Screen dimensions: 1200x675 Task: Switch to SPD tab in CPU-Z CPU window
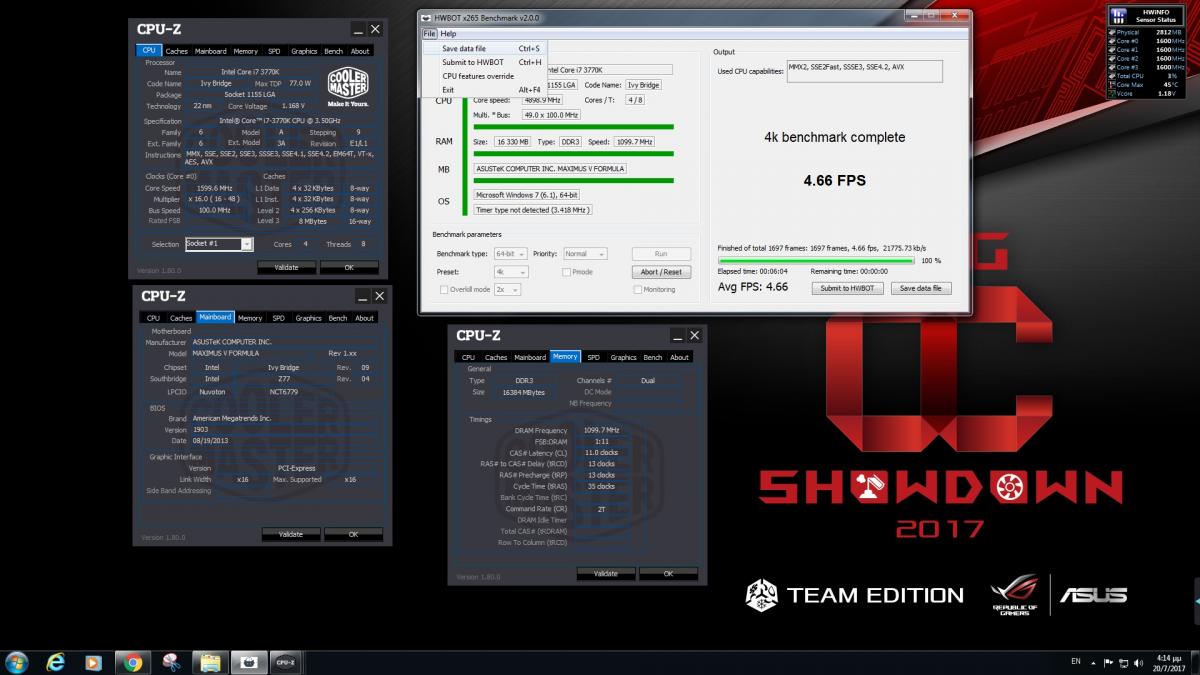click(274, 50)
